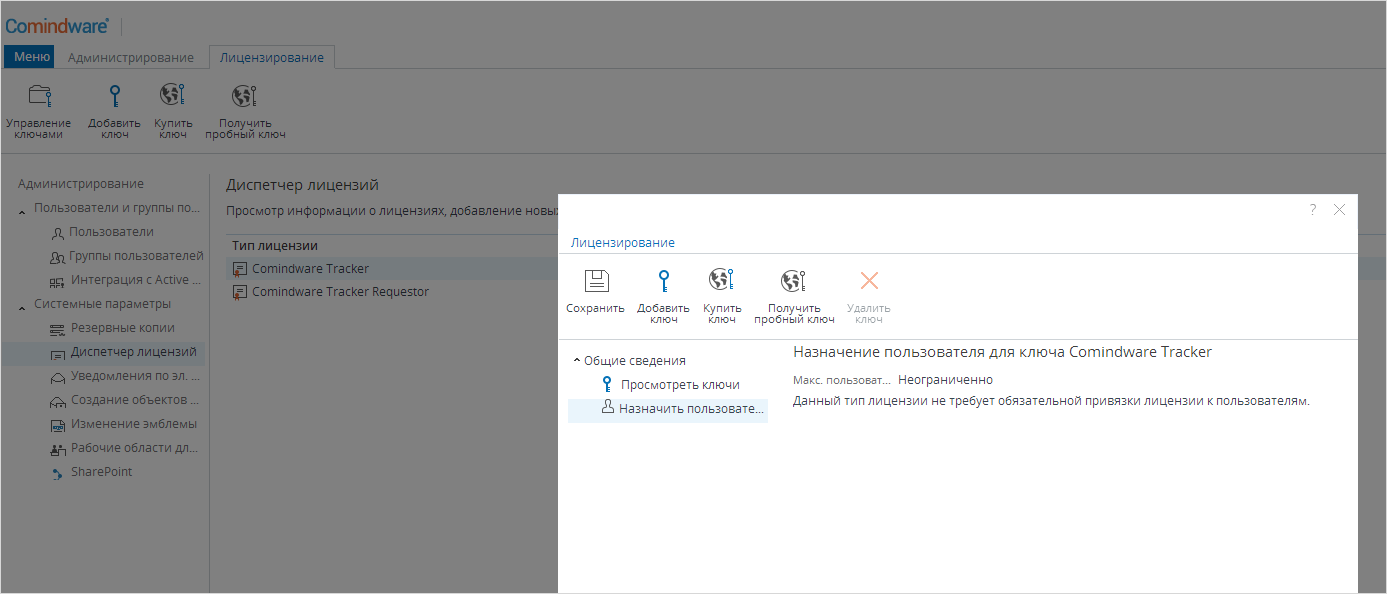Image resolution: width=1387 pixels, height=594 pixels.
Task: Select Просмотреть ключи in dialog tree
Action: (x=680, y=384)
